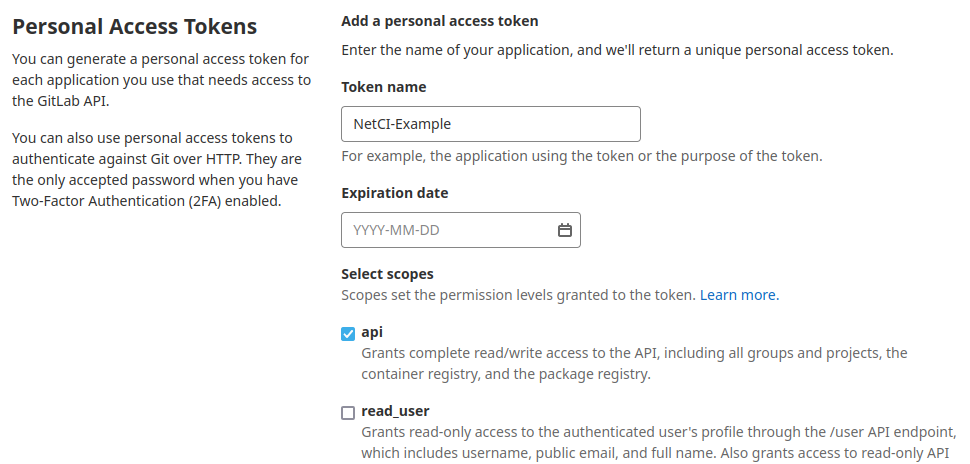Click the 'Enter the name of your application' text
This screenshot has height=464, width=970.
tap(617, 49)
